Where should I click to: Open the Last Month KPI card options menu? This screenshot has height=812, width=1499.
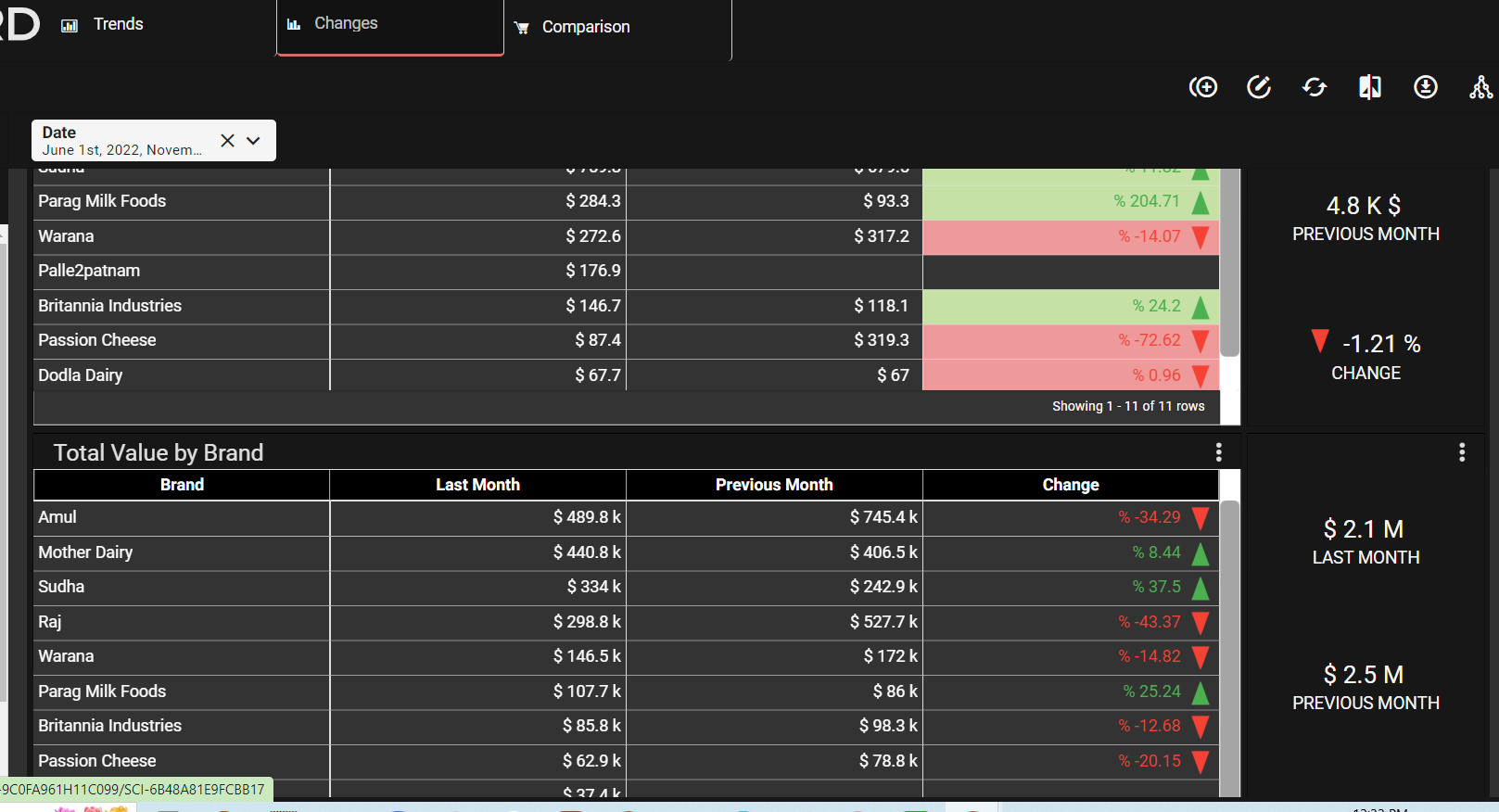pos(1462,452)
